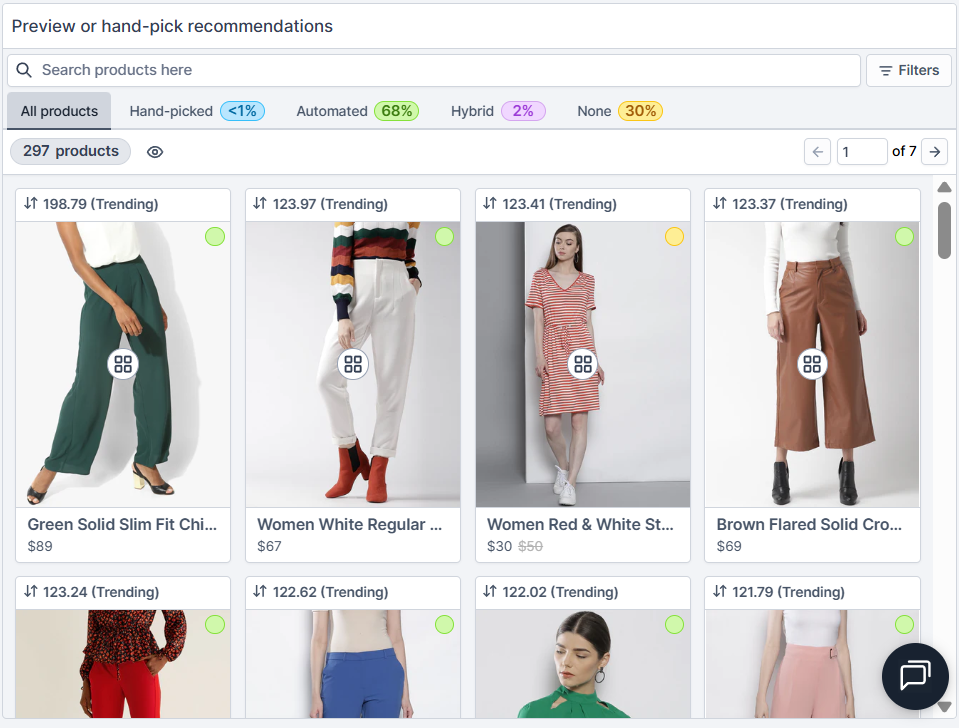This screenshot has height=728, width=959.
Task: Select the white trousers product image
Action: tap(353, 365)
